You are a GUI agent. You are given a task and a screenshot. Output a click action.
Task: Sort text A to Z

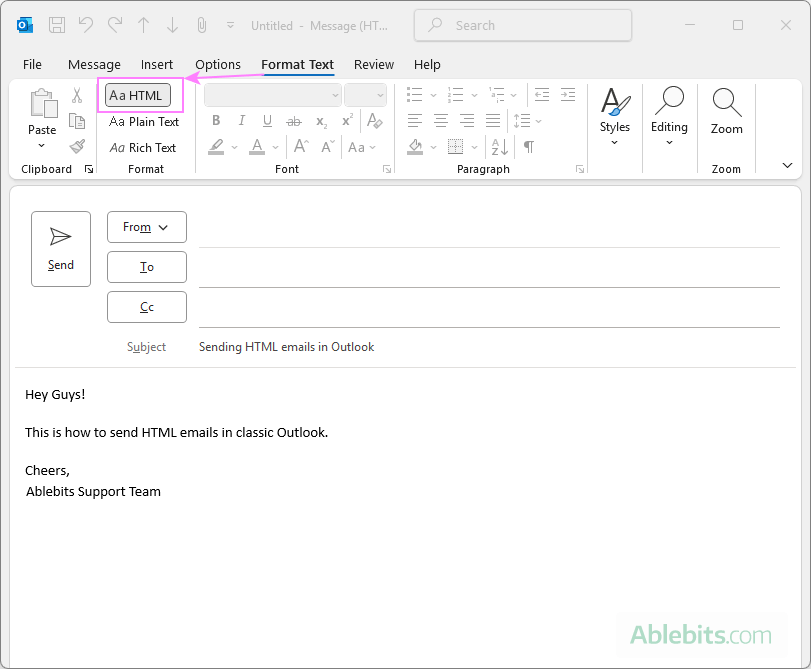pyautogui.click(x=500, y=147)
